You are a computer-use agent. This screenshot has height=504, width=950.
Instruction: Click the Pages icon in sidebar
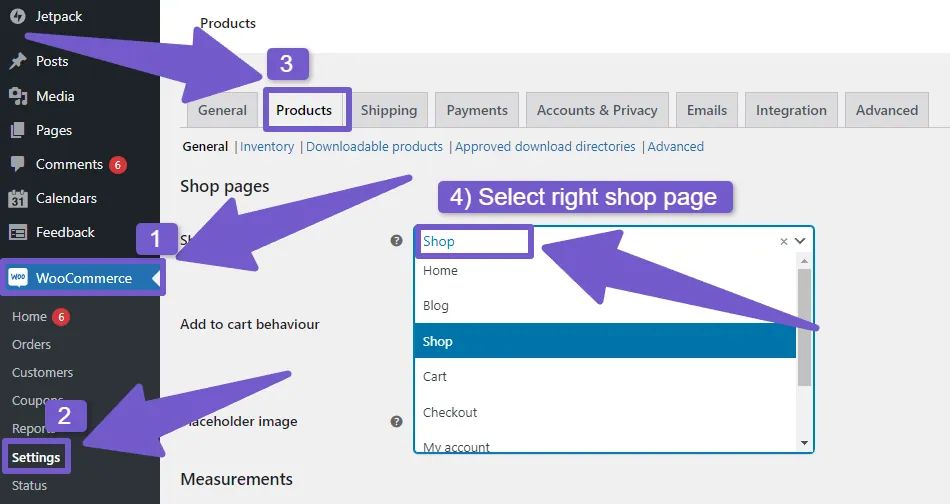18,130
